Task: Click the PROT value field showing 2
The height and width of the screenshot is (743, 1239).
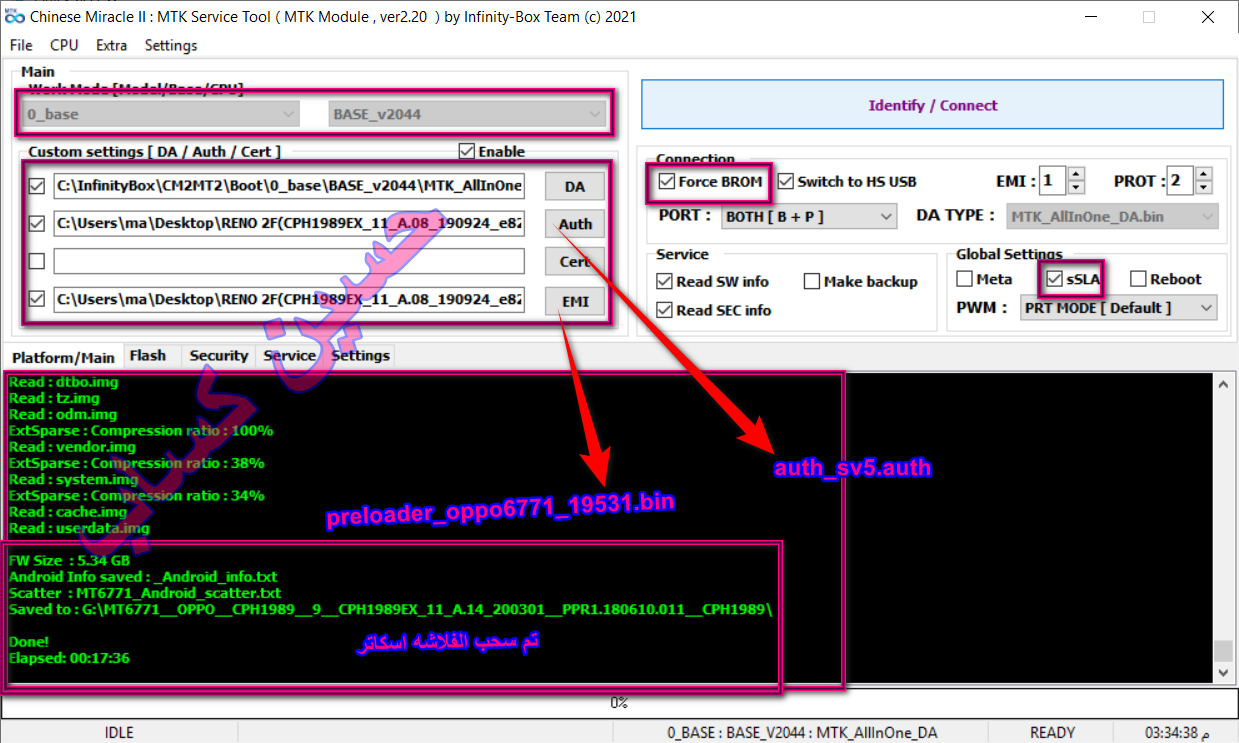Action: [x=1181, y=181]
